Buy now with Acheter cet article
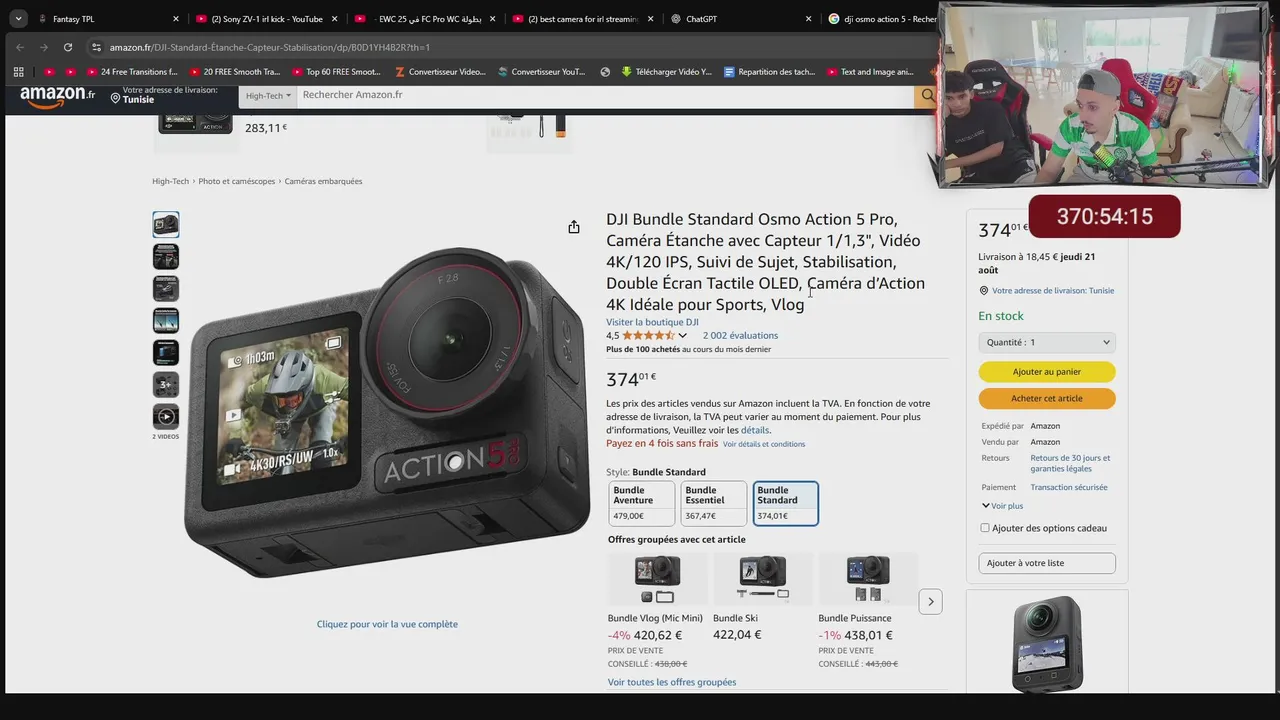This screenshot has width=1280, height=720. point(1047,398)
